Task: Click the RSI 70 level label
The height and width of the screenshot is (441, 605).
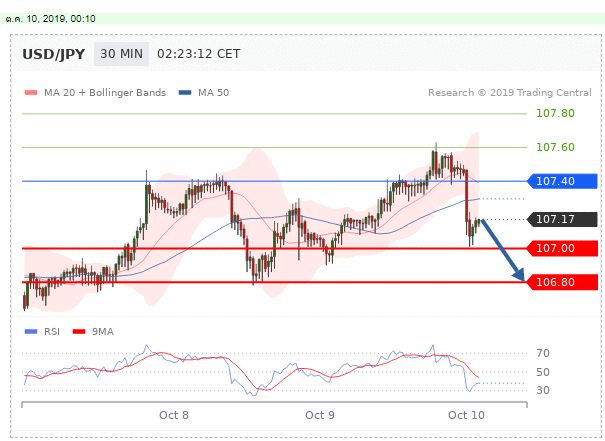Action: click(543, 353)
